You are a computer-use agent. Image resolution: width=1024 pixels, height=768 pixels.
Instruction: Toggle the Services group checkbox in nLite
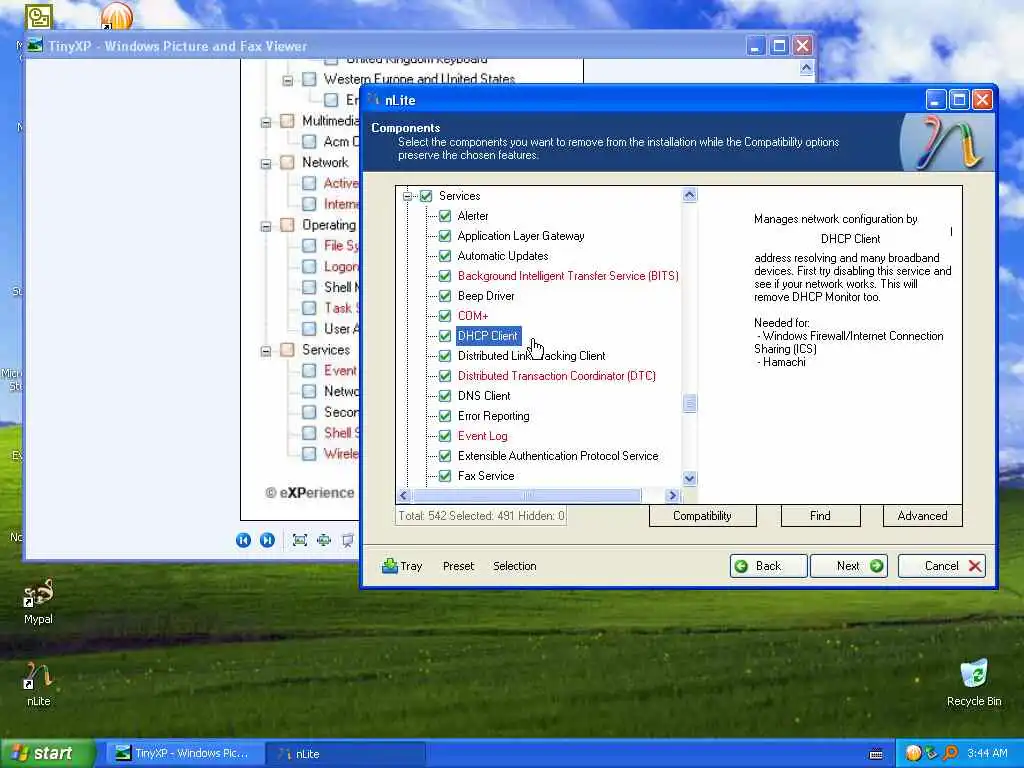[x=426, y=196]
